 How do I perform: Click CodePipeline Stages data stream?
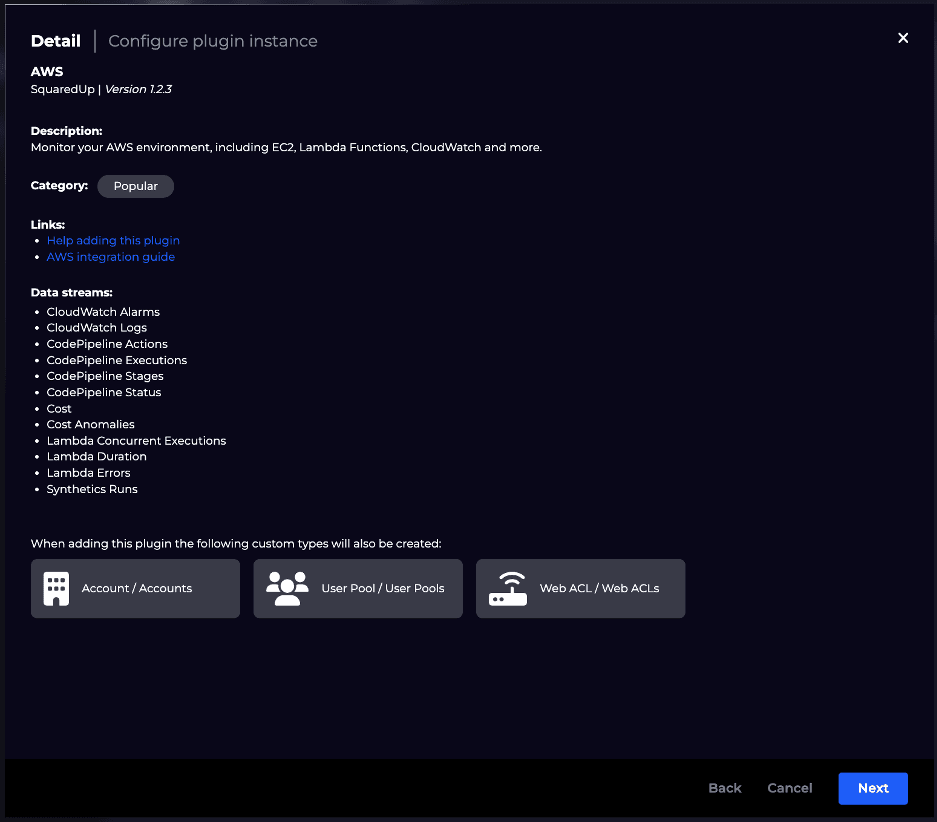click(105, 376)
